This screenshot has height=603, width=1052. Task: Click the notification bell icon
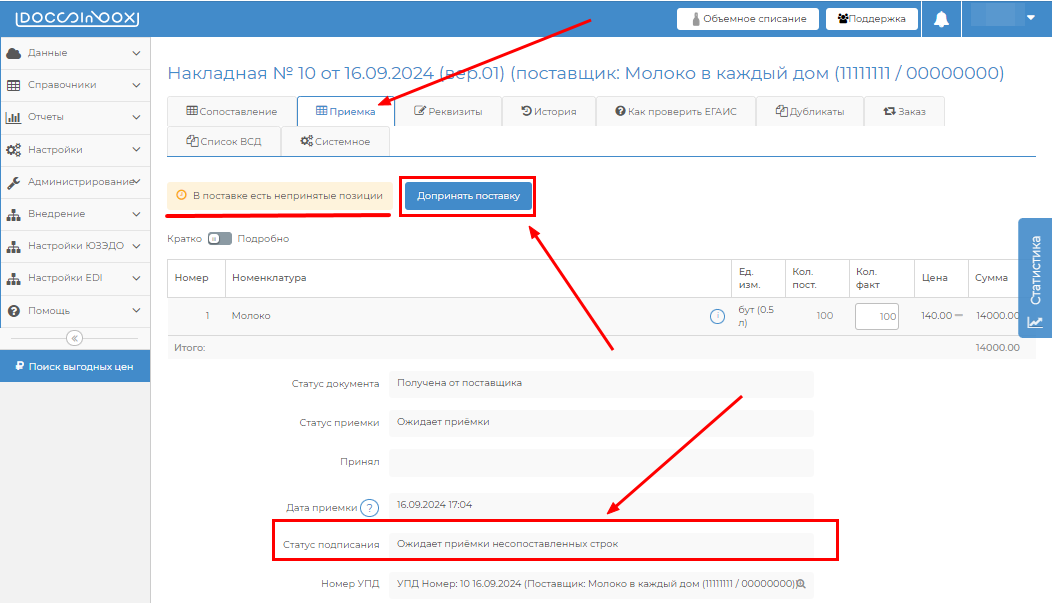coord(941,19)
